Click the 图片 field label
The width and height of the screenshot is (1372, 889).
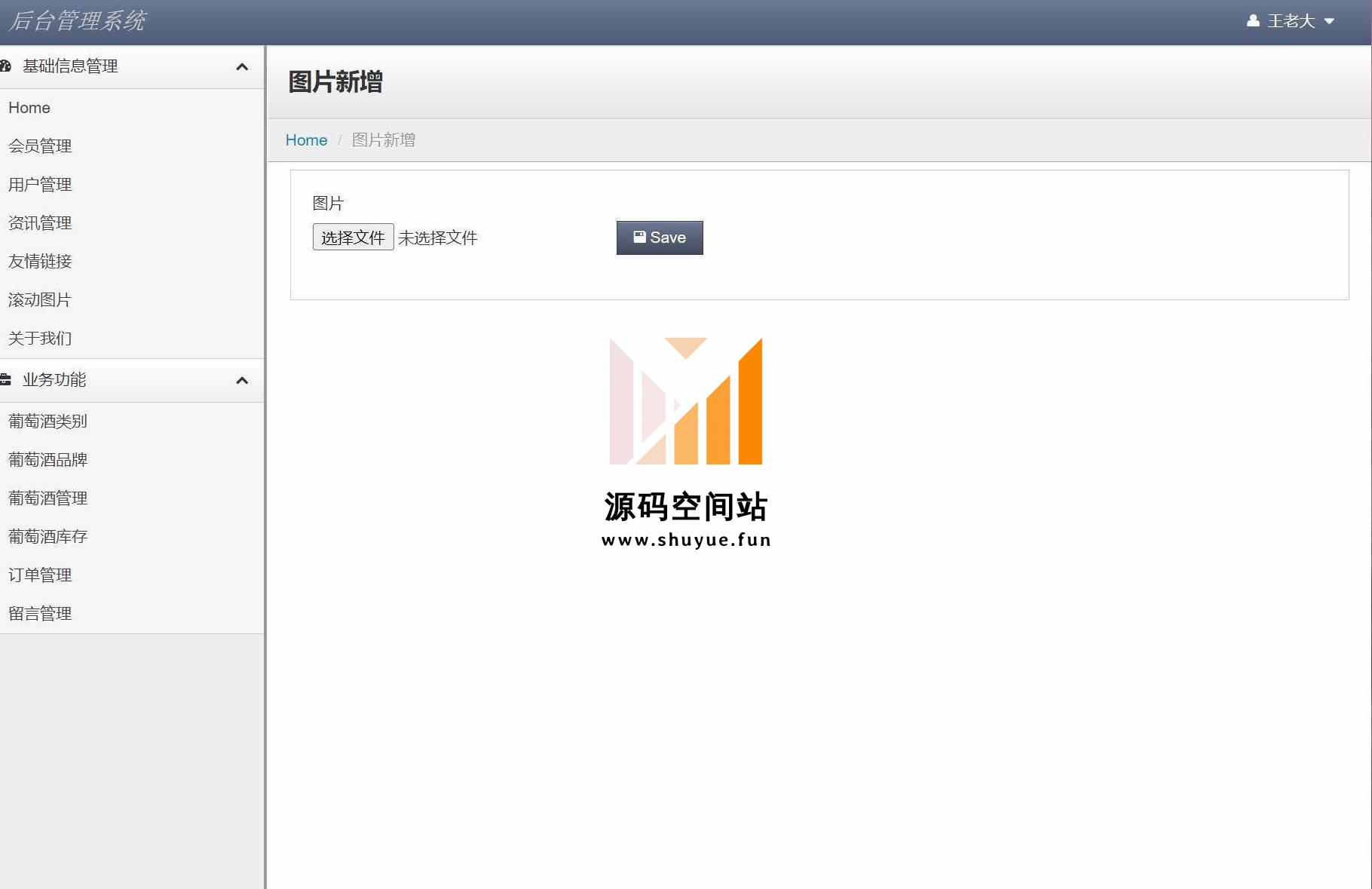[x=328, y=204]
